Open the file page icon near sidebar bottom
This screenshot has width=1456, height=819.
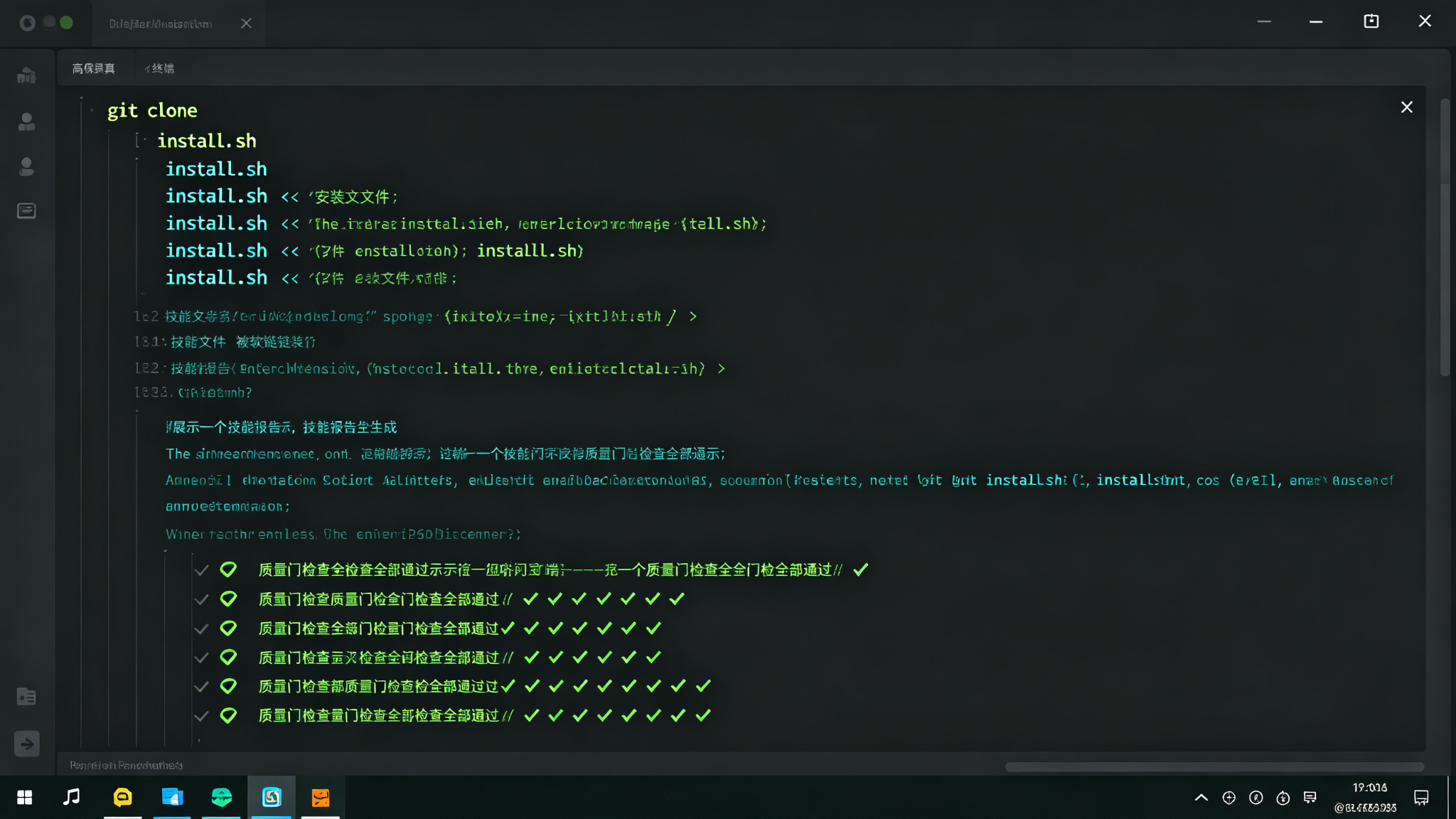tap(26, 697)
